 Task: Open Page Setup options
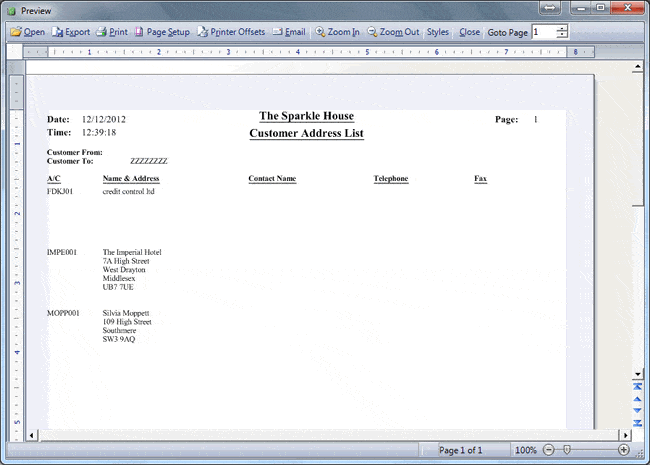pyautogui.click(x=162, y=32)
